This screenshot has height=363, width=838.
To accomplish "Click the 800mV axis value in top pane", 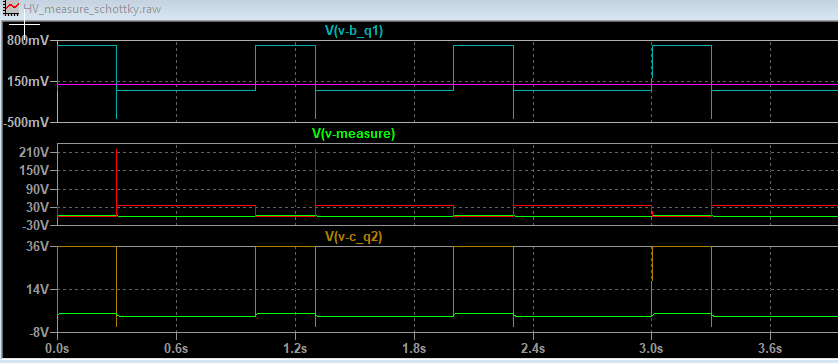I will 28,41.
